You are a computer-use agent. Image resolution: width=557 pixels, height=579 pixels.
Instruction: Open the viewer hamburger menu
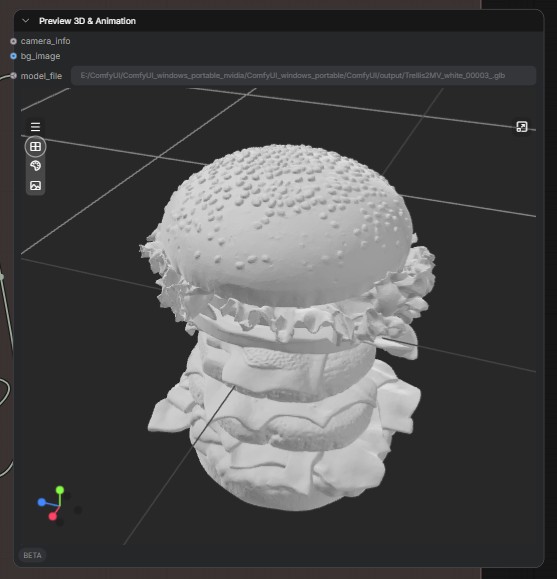coord(35,127)
